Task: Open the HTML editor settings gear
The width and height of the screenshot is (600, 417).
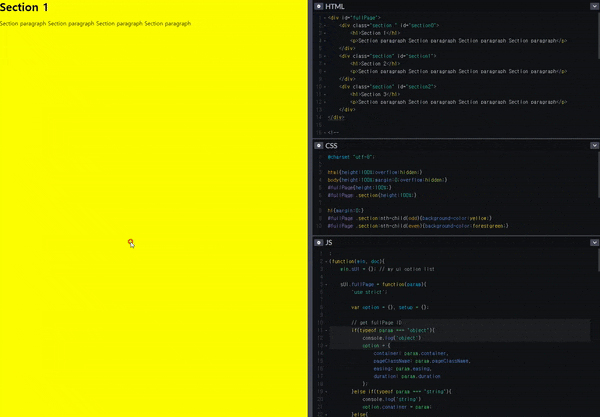Action: (319, 7)
